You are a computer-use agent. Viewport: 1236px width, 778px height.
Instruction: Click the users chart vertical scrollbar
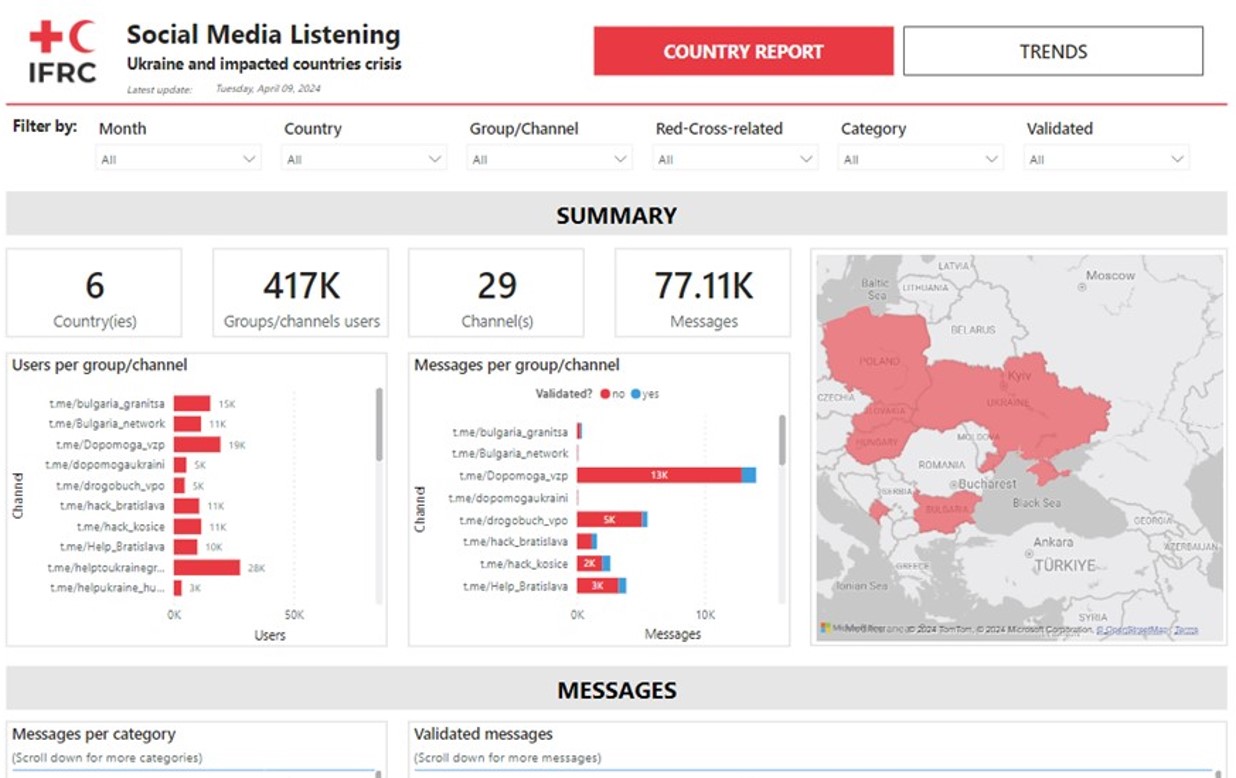tap(379, 425)
